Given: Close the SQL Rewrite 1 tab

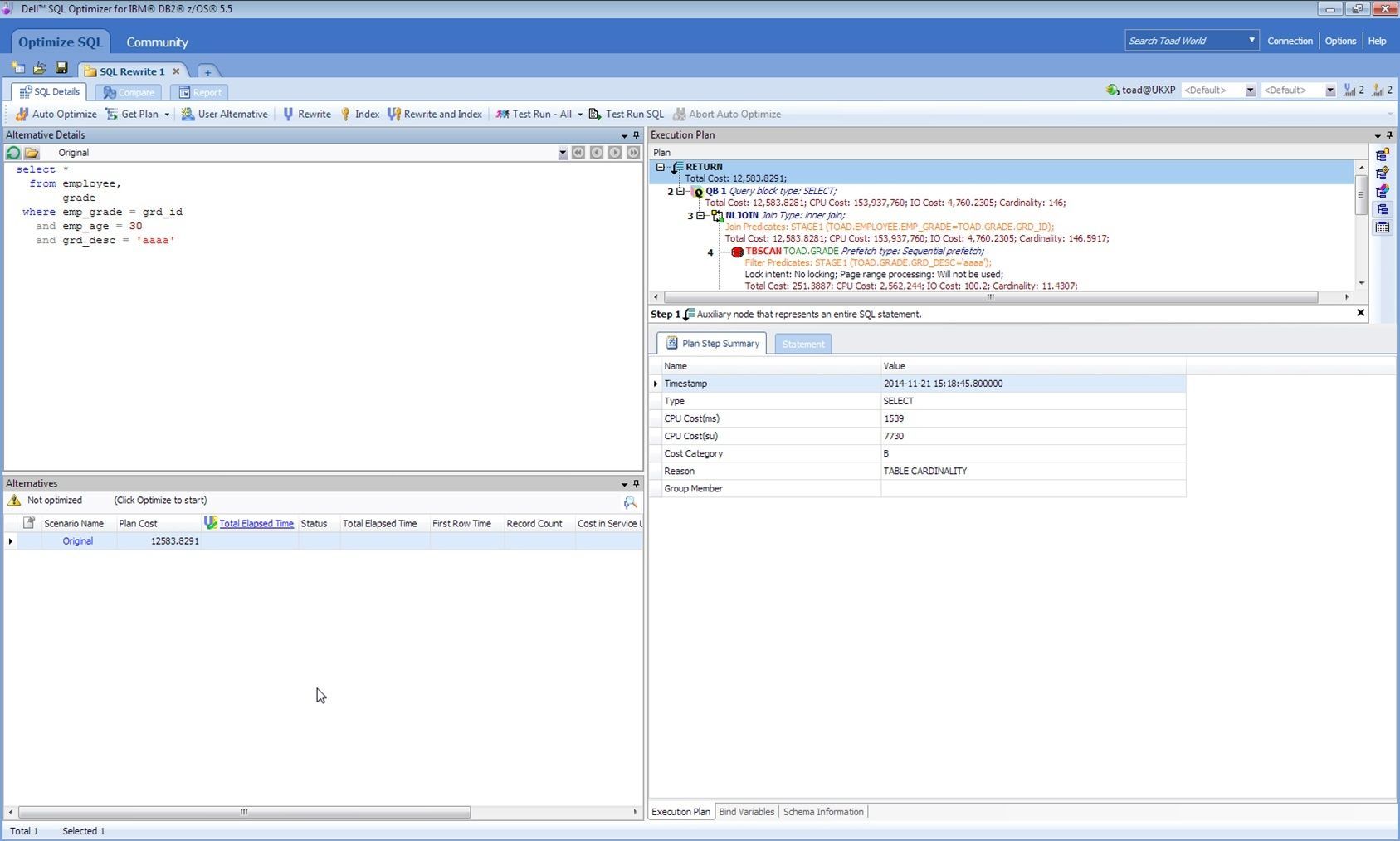Looking at the screenshot, I should tap(176, 71).
